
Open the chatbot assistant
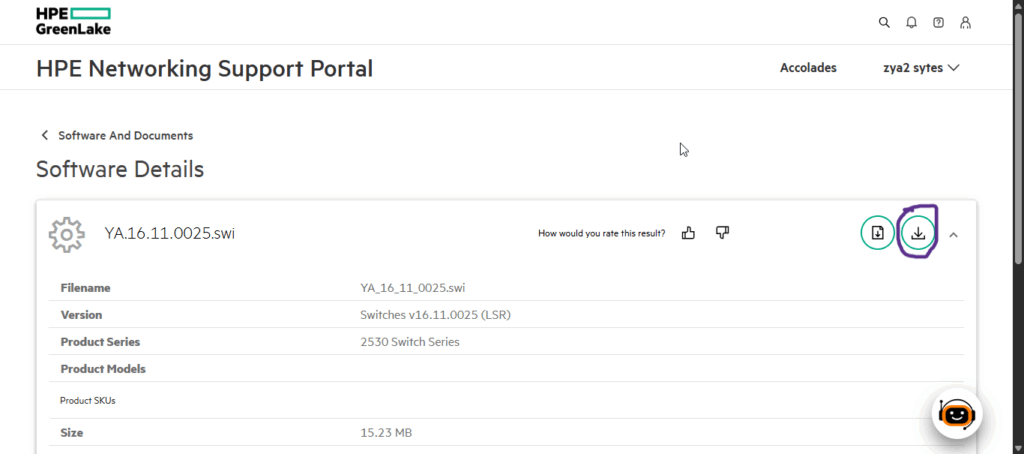pos(957,413)
